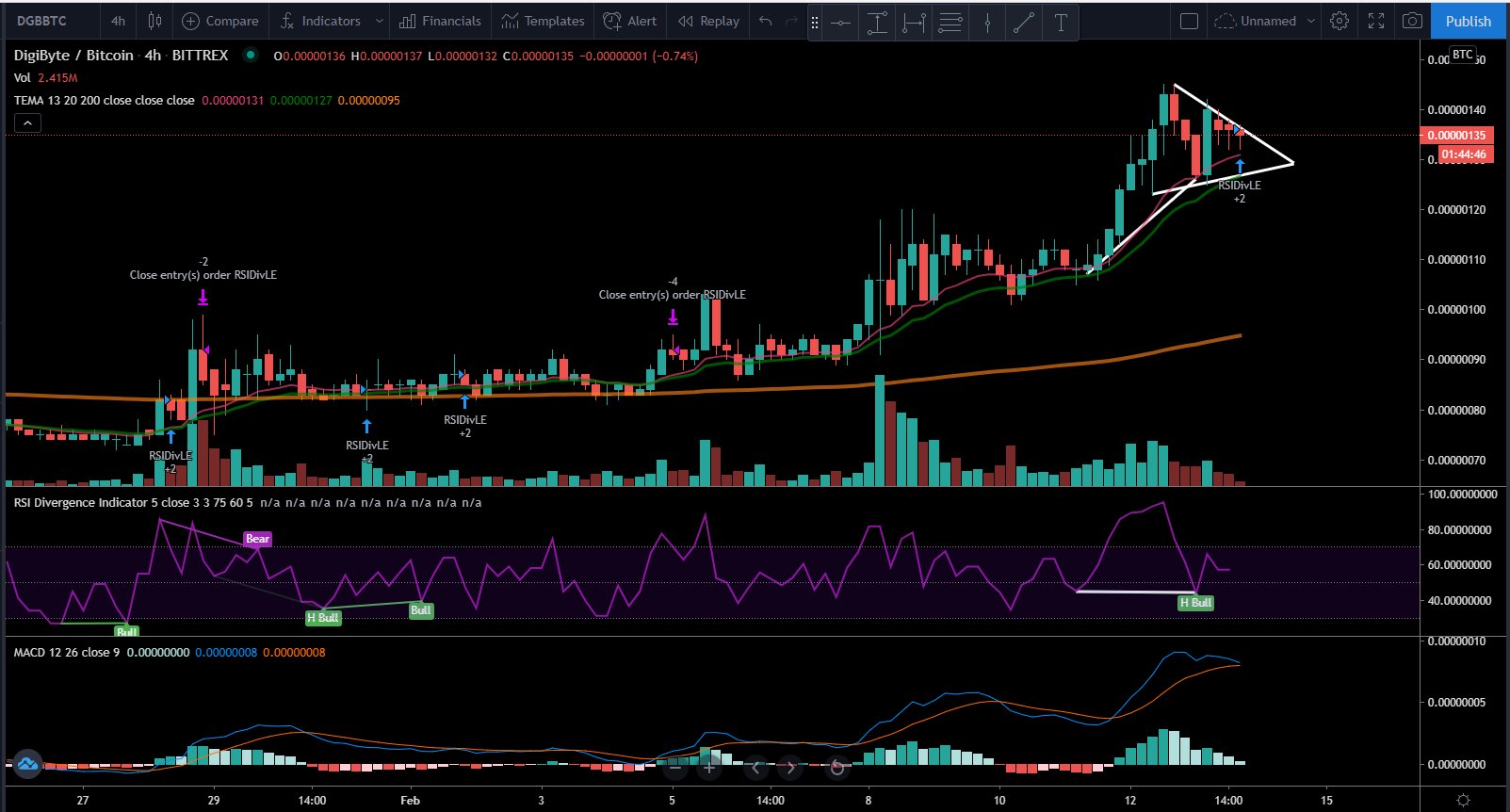
Task: Grab the drawing favorites toolbar handle
Action: coord(815,22)
